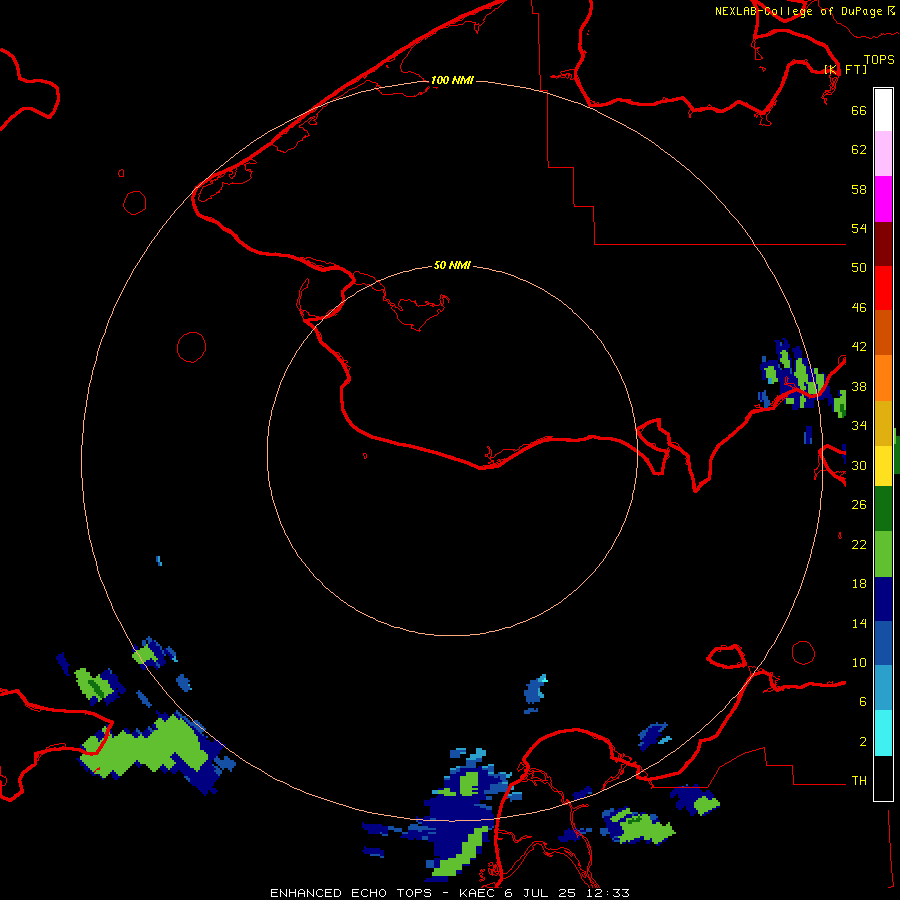This screenshot has height=900, width=900.
Task: Click the legend value 6
Action: click(x=862, y=702)
